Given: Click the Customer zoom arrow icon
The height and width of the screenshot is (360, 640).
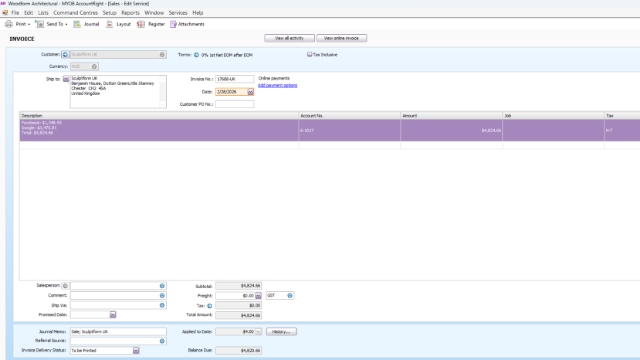Looking at the screenshot, I should [65, 54].
